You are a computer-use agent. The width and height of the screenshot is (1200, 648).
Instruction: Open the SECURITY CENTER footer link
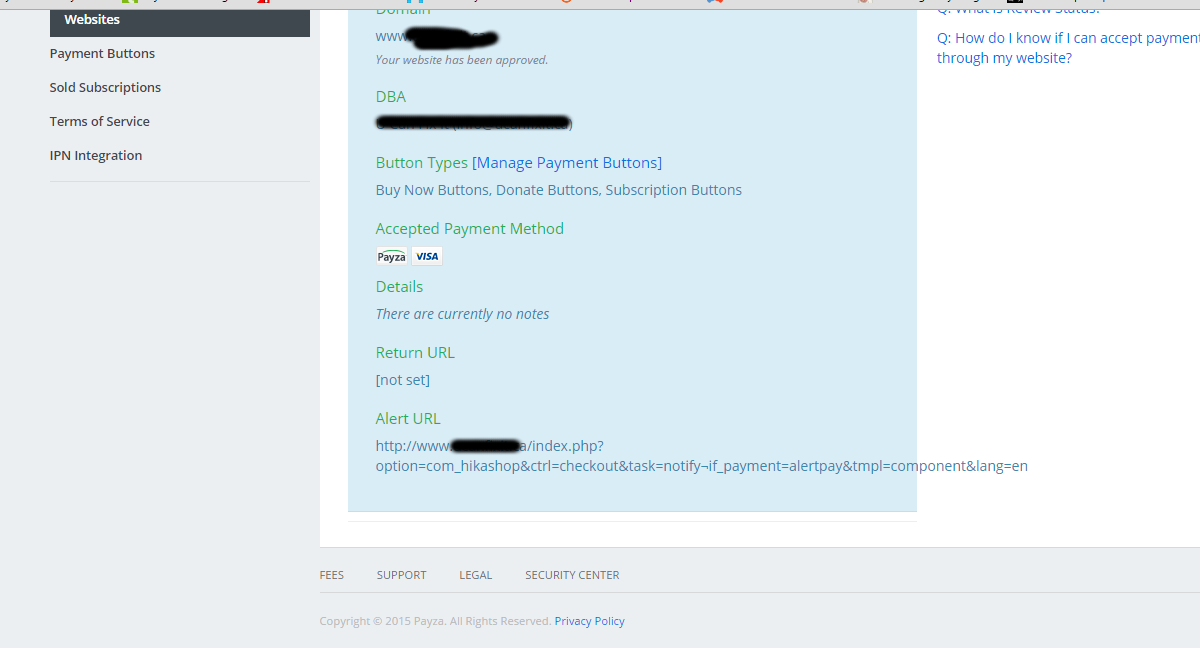click(572, 575)
